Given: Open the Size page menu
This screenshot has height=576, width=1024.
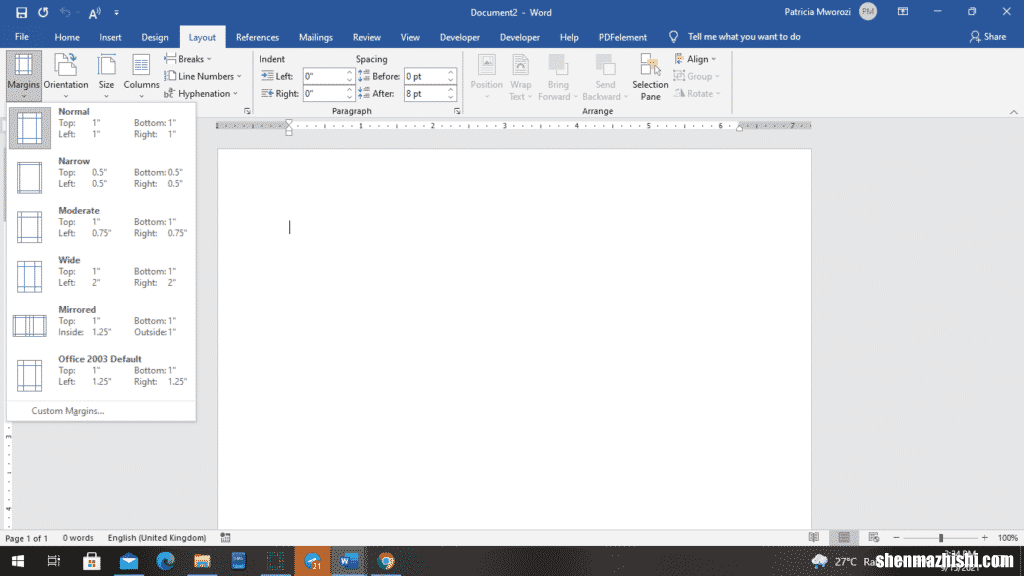Looking at the screenshot, I should click(x=106, y=75).
